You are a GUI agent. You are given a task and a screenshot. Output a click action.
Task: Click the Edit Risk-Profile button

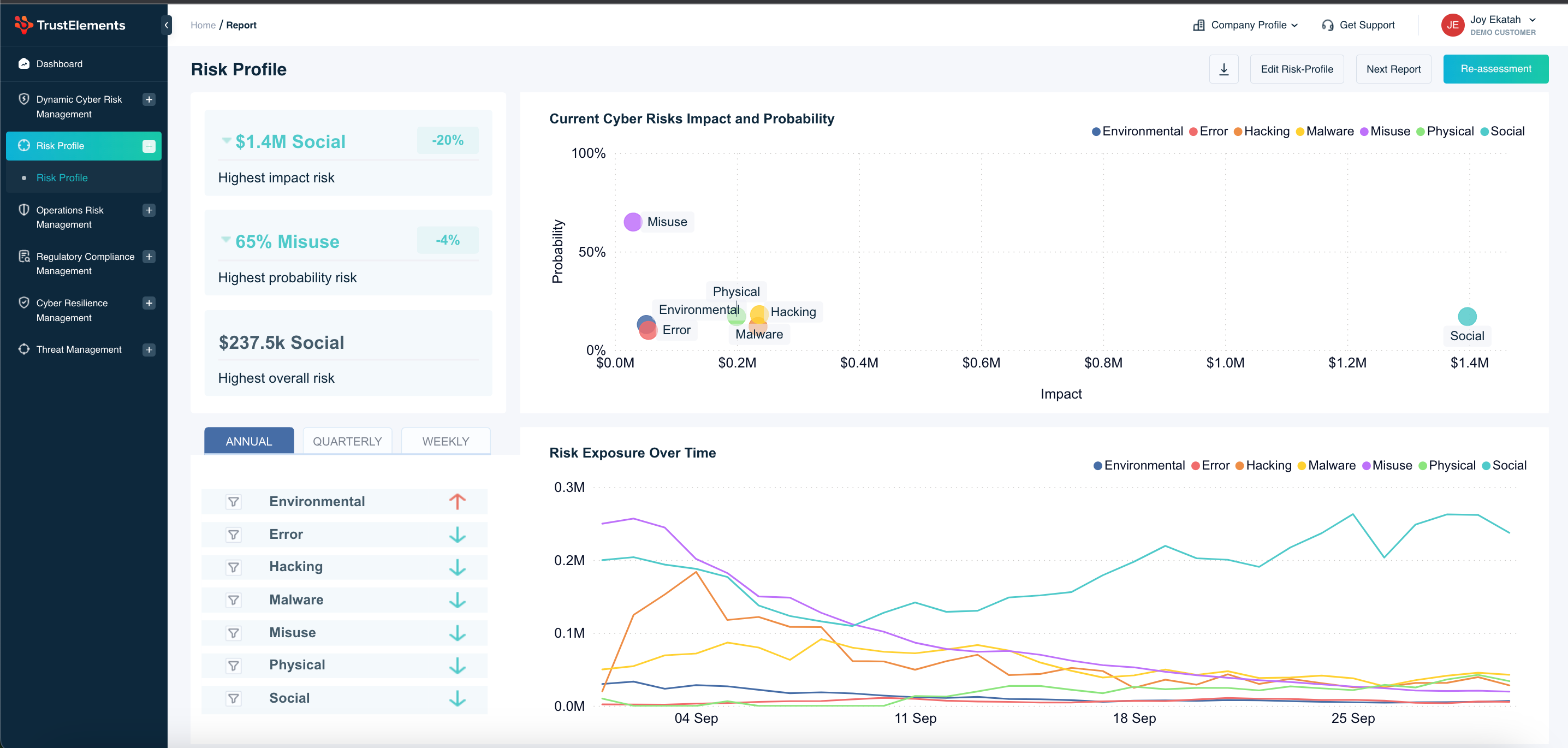point(1297,69)
